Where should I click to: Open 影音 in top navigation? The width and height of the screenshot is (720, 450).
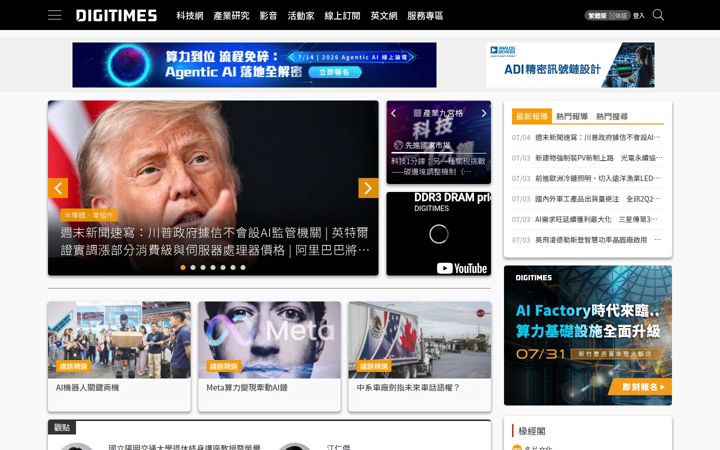268,16
